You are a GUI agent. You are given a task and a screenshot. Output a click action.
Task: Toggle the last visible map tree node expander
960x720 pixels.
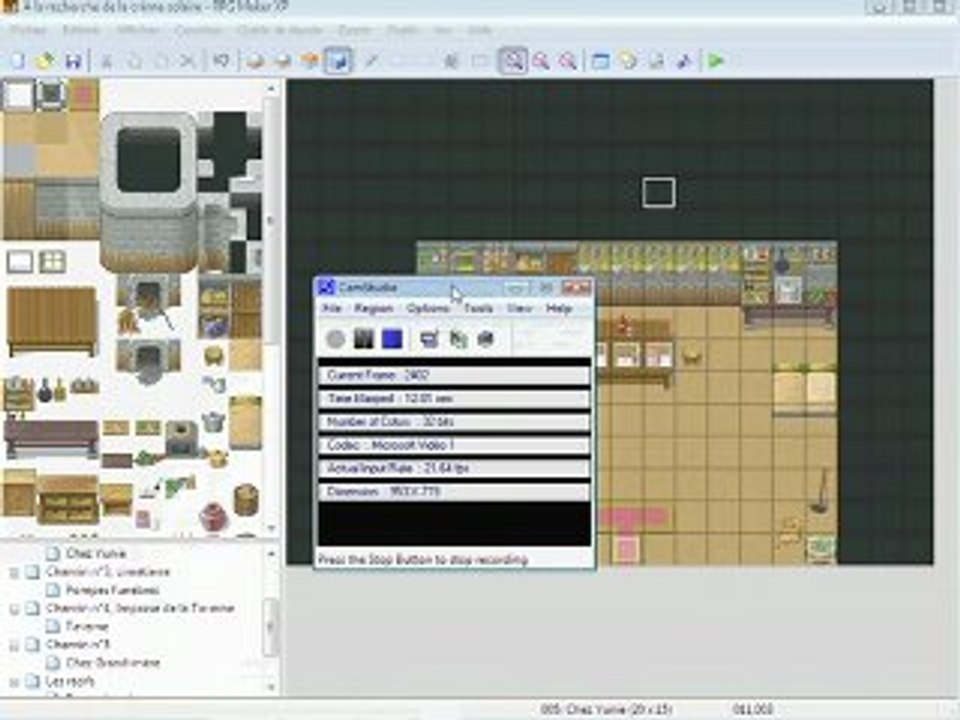[13, 681]
